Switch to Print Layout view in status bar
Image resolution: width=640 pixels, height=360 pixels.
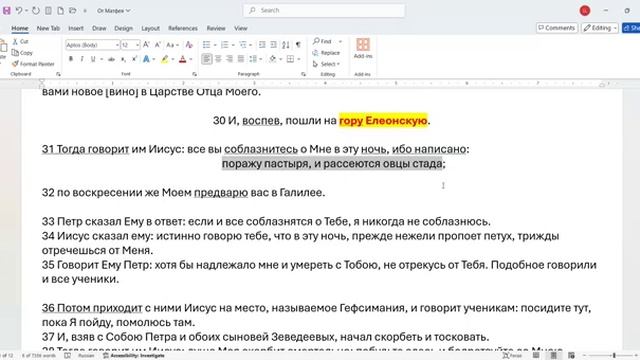[553, 356]
